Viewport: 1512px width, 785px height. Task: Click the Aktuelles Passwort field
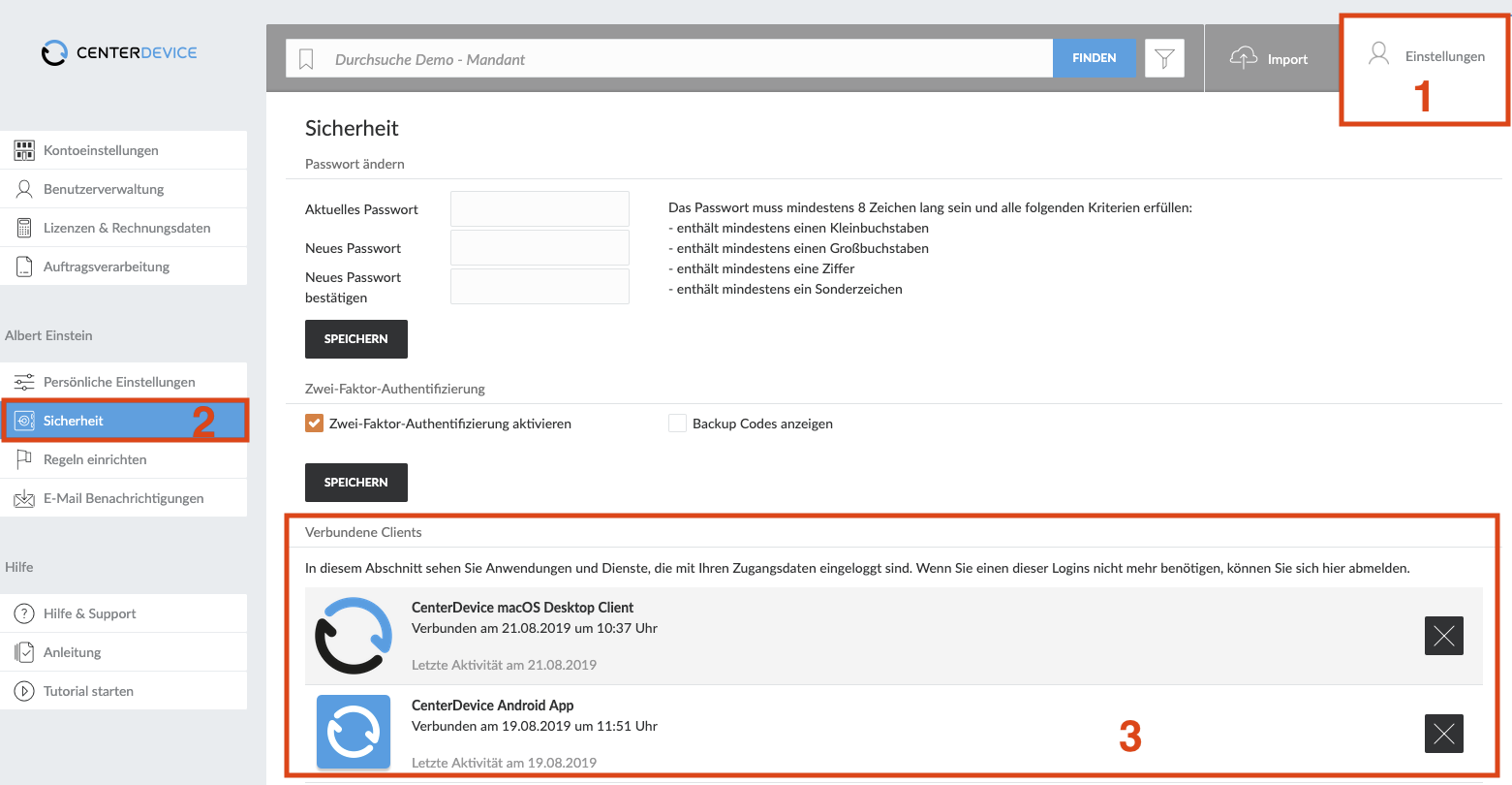click(x=540, y=208)
